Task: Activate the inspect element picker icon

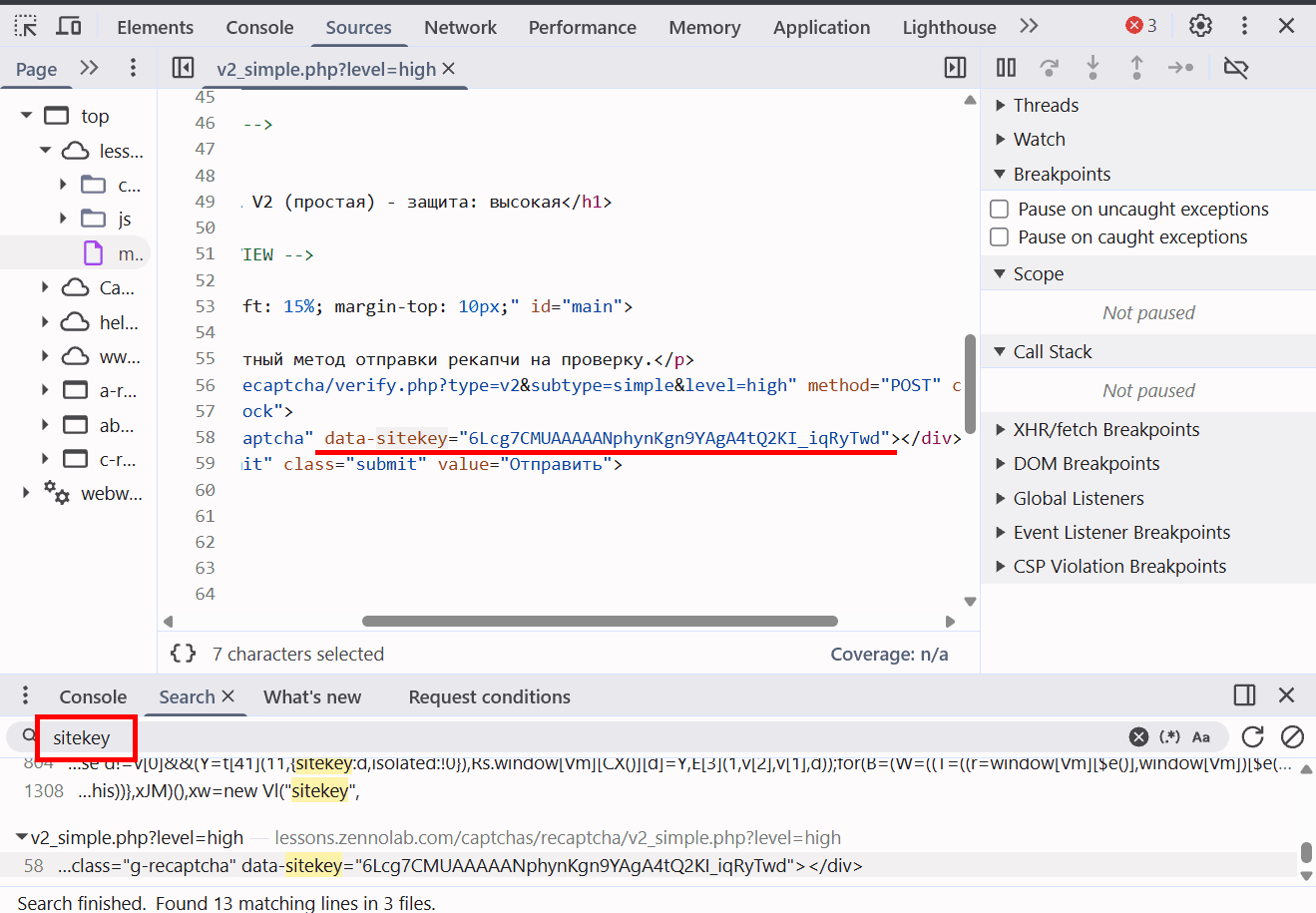Action: click(26, 26)
